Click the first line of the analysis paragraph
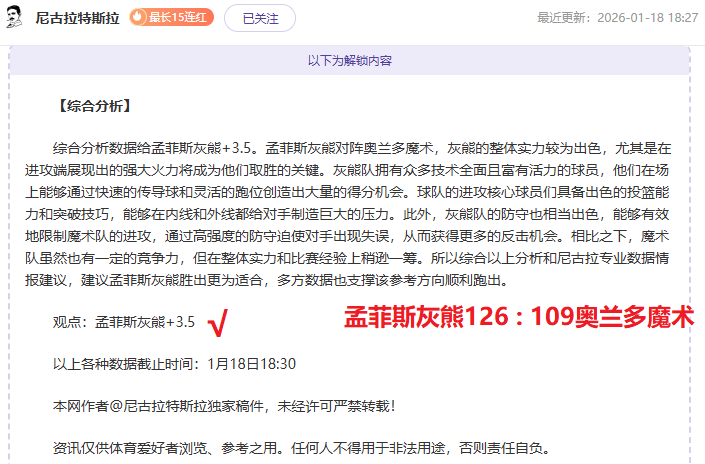The image size is (705, 464). click(362, 146)
